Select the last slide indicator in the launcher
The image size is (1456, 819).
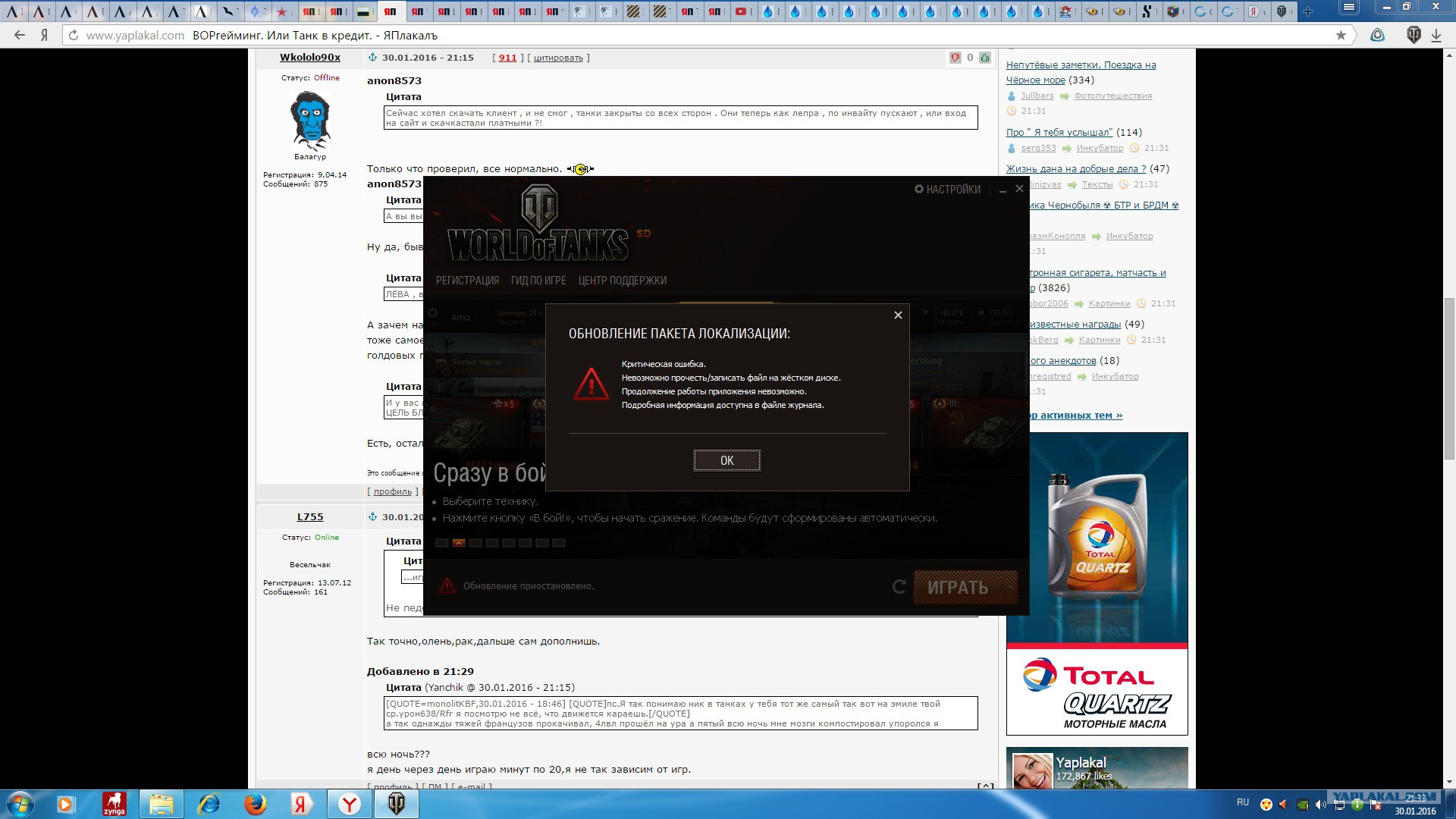[559, 543]
